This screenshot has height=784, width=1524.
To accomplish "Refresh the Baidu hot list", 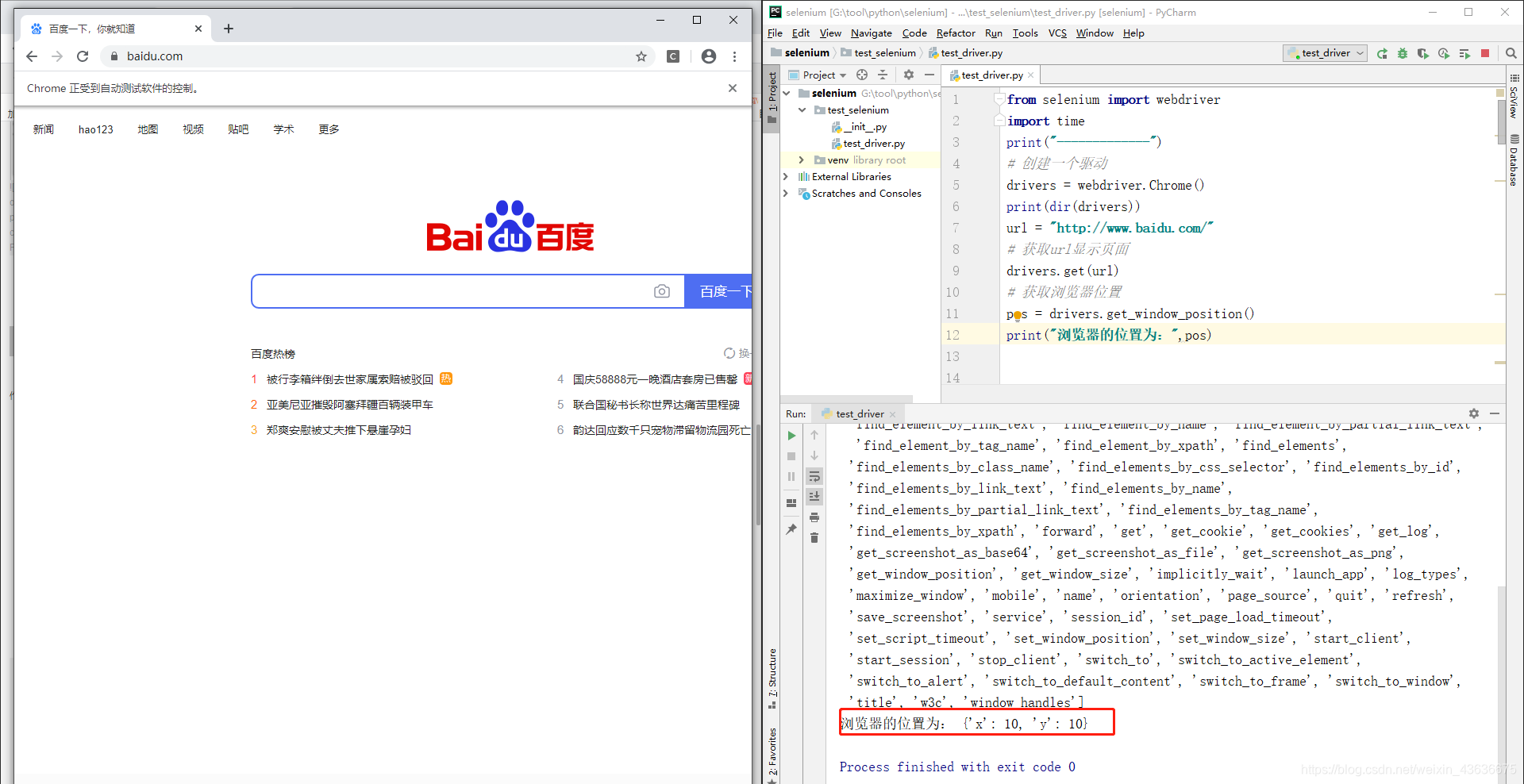I will pyautogui.click(x=737, y=353).
